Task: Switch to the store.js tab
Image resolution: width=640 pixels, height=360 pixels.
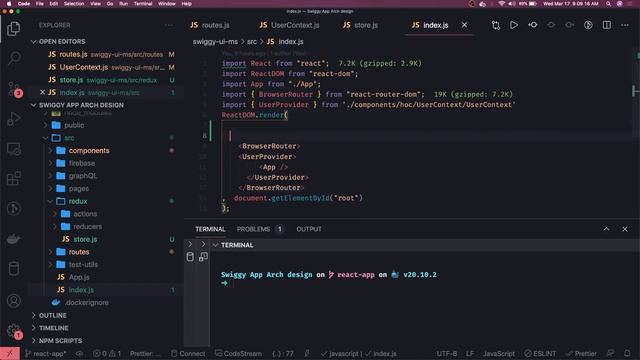Action: pos(360,25)
